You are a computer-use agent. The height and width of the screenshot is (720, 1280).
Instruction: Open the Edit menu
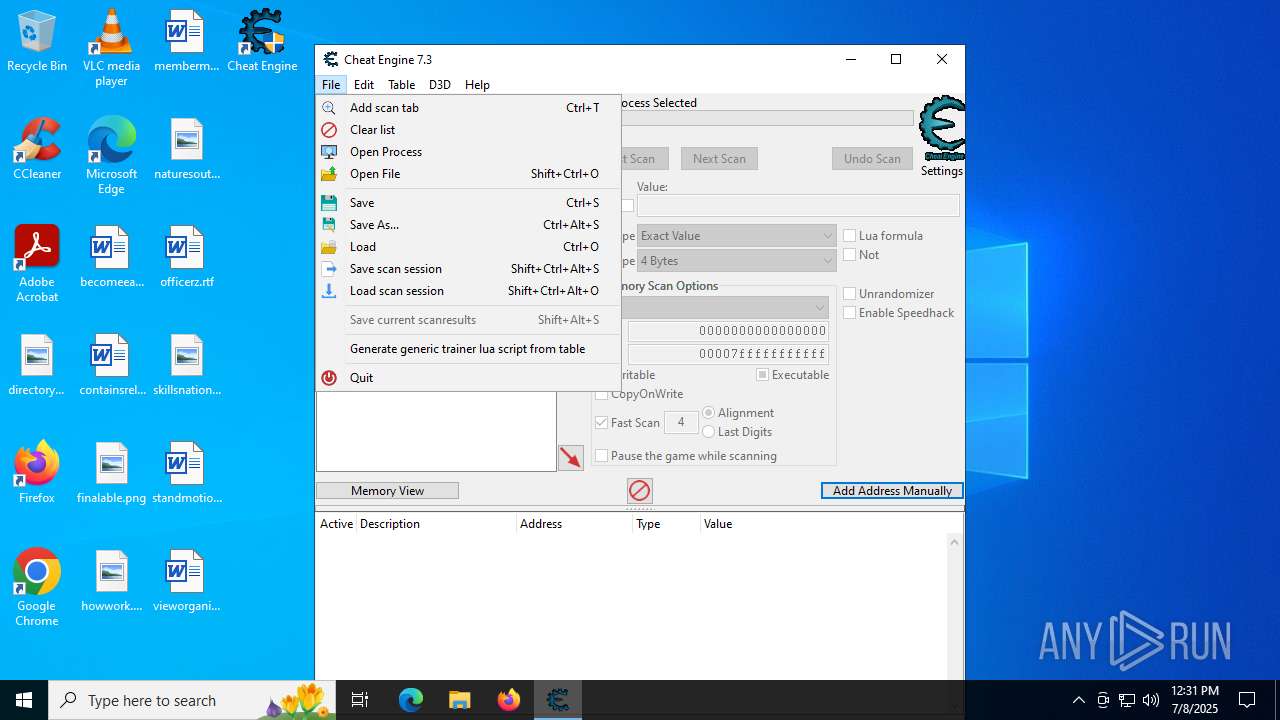pos(364,85)
